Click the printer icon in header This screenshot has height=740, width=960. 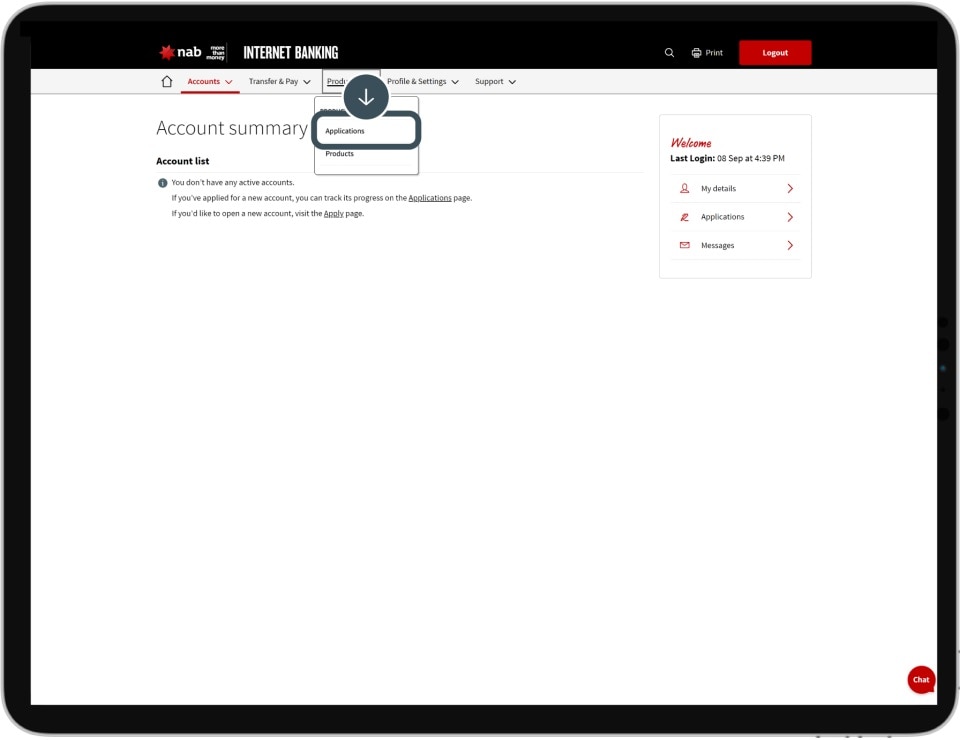pos(697,53)
